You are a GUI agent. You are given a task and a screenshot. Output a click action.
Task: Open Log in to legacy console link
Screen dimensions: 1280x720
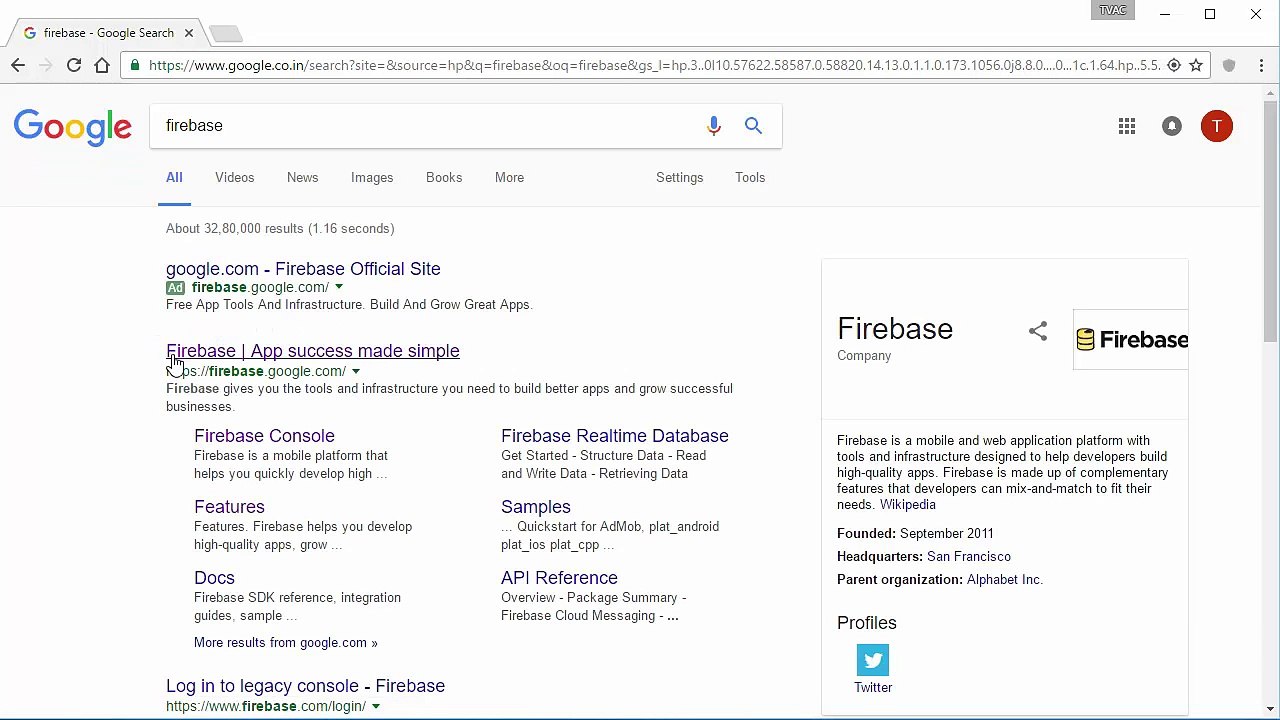click(305, 686)
